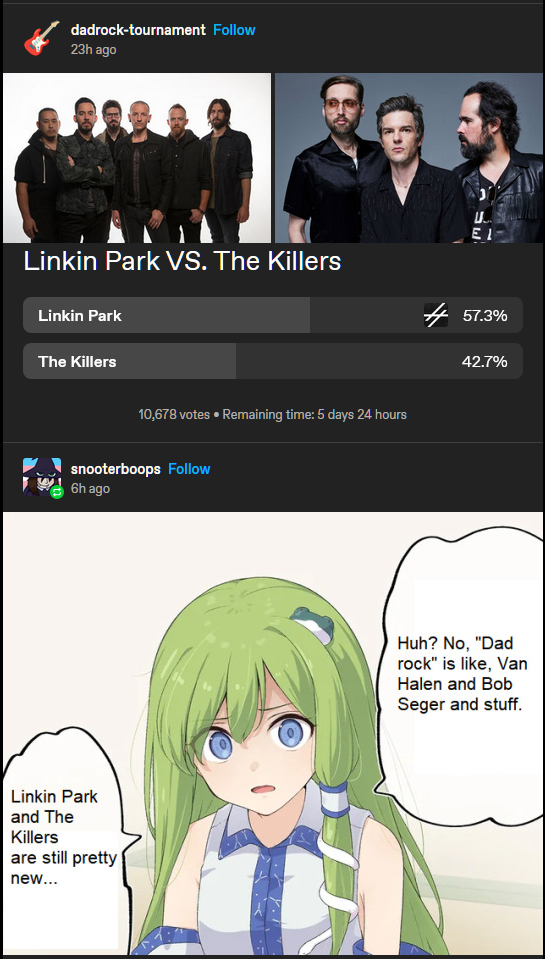Screen dimensions: 545x959
Task: Open the dadrock-tournament username link
Action: tap(138, 30)
